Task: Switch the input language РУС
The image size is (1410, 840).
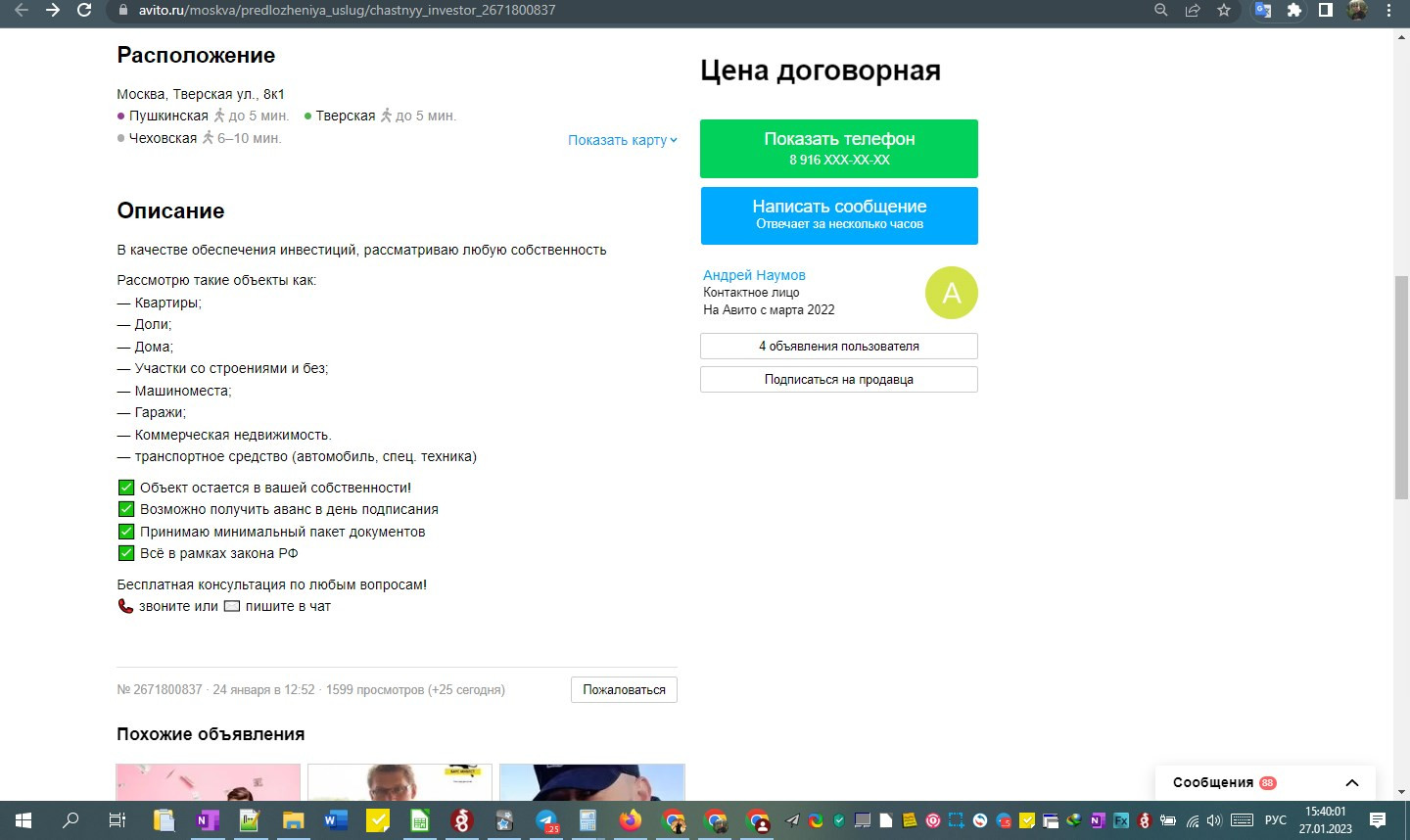Action: [1276, 820]
